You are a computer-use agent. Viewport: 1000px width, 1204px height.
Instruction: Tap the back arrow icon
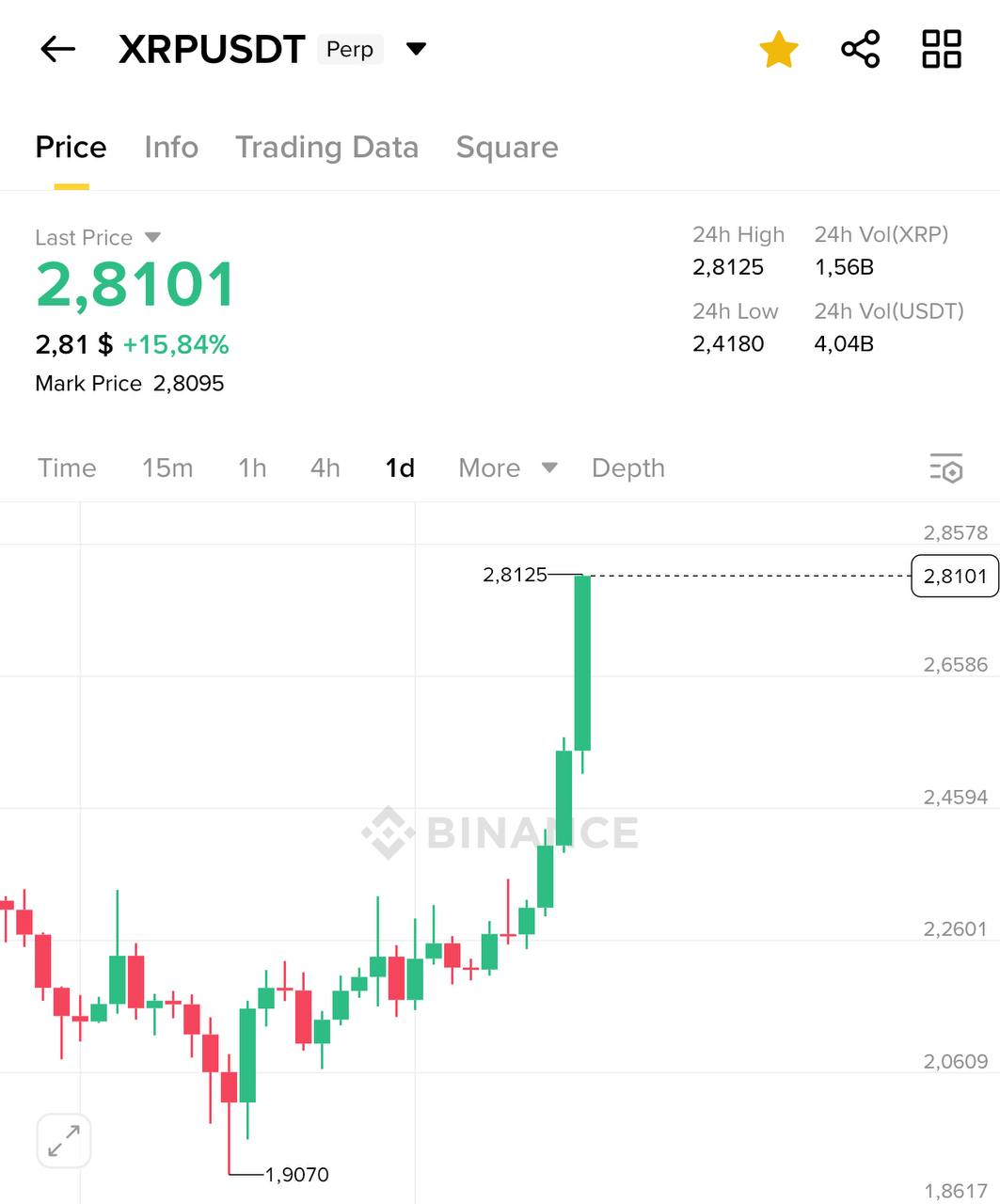pos(57,49)
